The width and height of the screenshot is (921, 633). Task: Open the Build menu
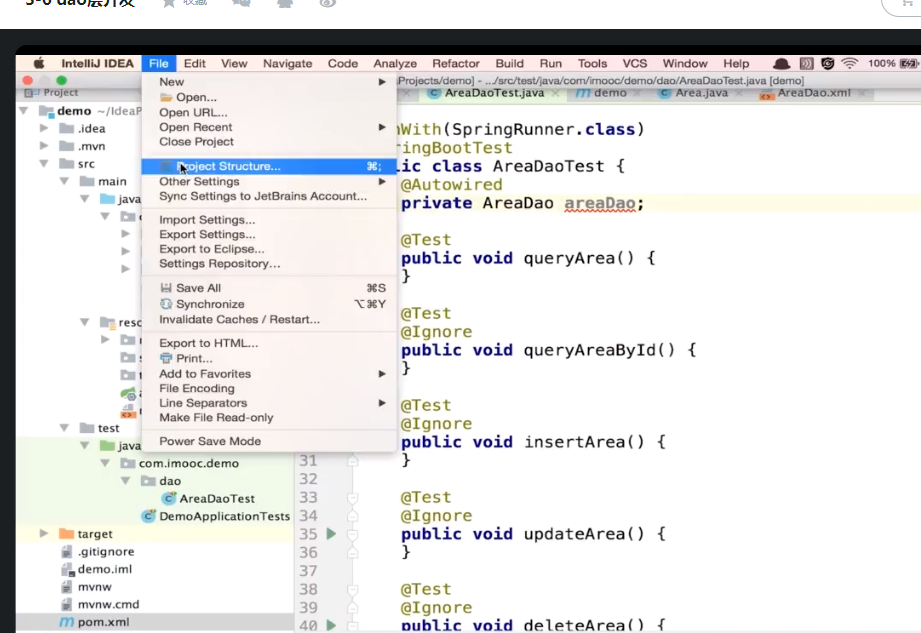509,63
